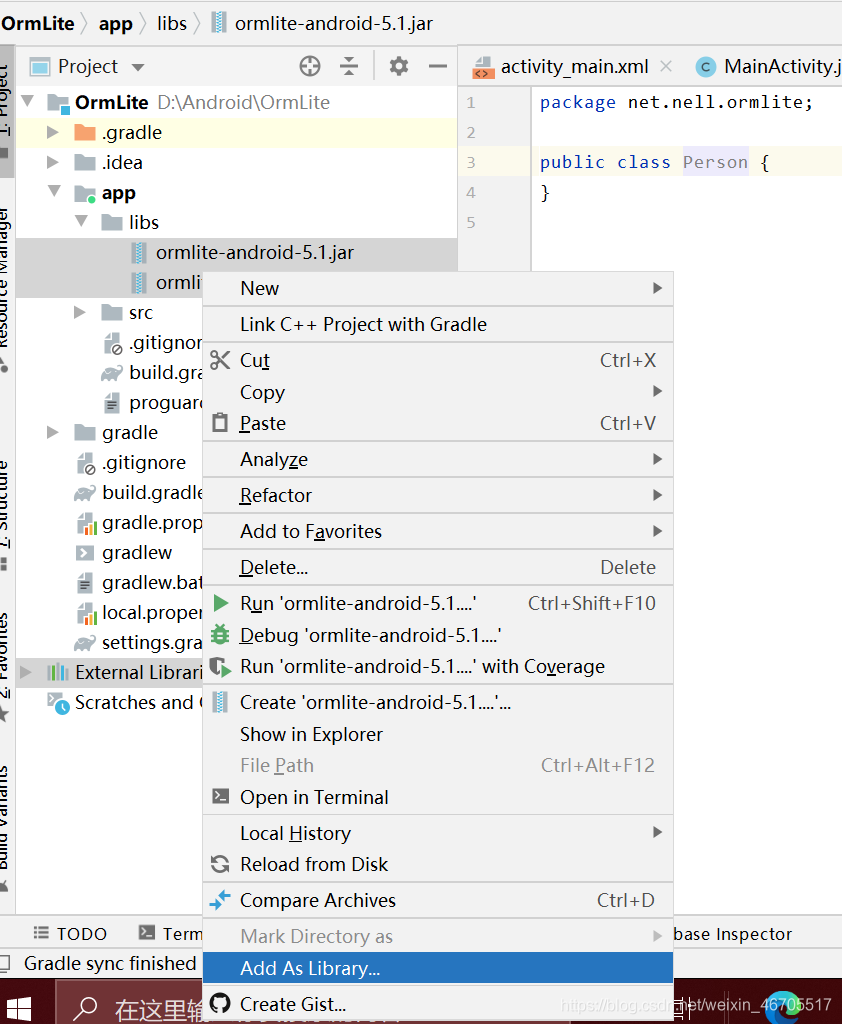The image size is (842, 1024).
Task: Select gradlew.bat file in tree
Action: 153,583
